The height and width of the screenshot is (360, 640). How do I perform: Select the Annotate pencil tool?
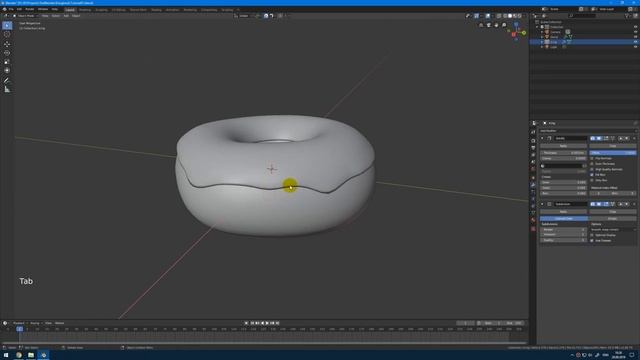click(x=7, y=80)
